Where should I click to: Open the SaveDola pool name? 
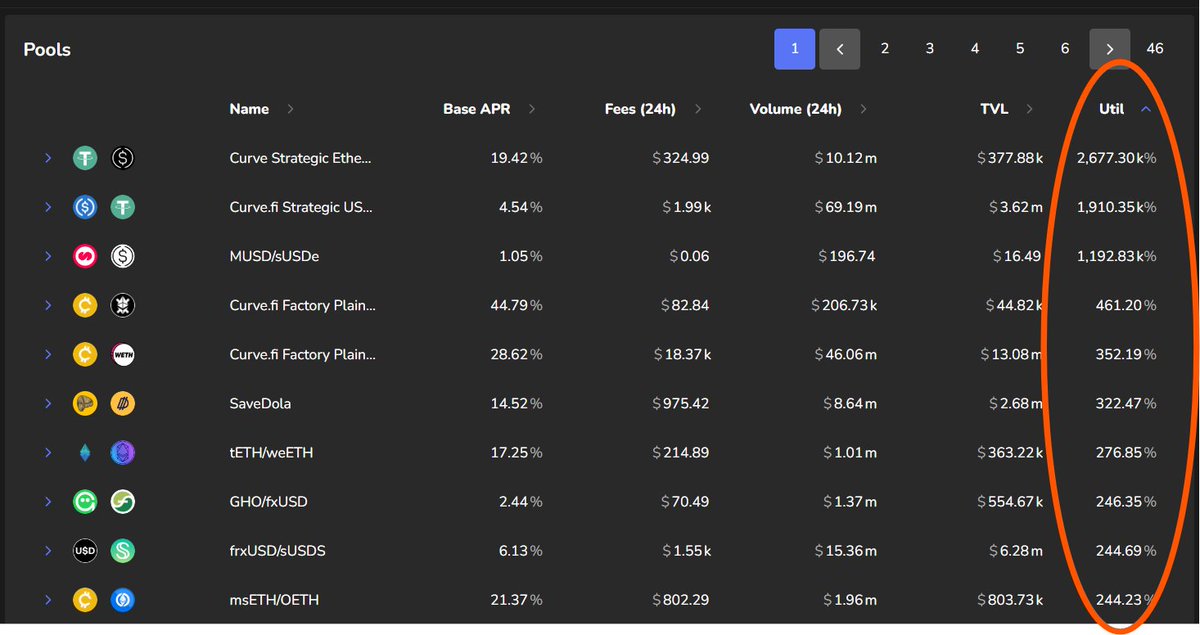tap(260, 403)
